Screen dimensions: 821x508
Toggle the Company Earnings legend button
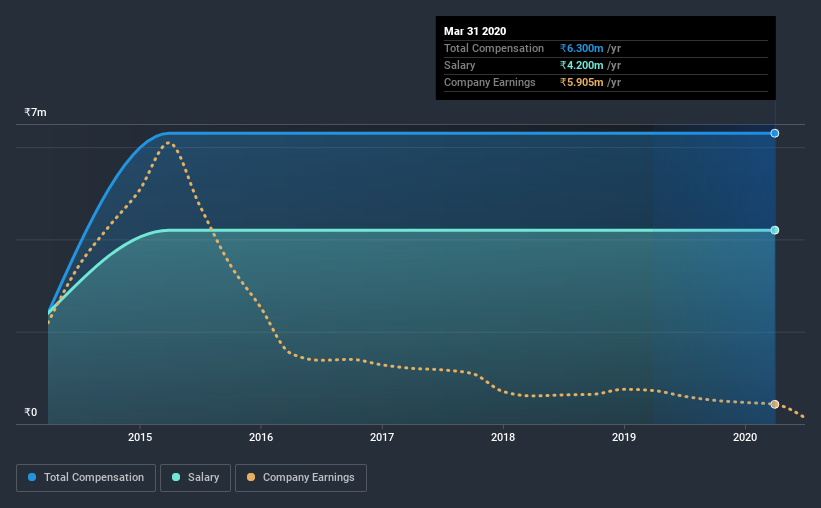[x=301, y=478]
